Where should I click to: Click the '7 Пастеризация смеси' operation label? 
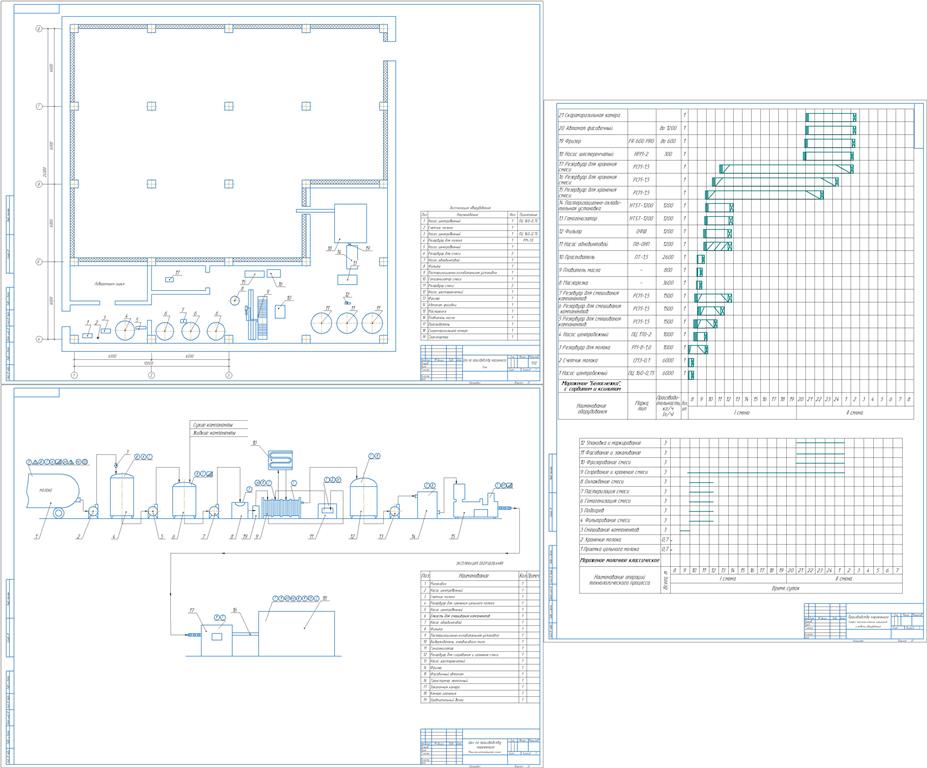click(605, 491)
